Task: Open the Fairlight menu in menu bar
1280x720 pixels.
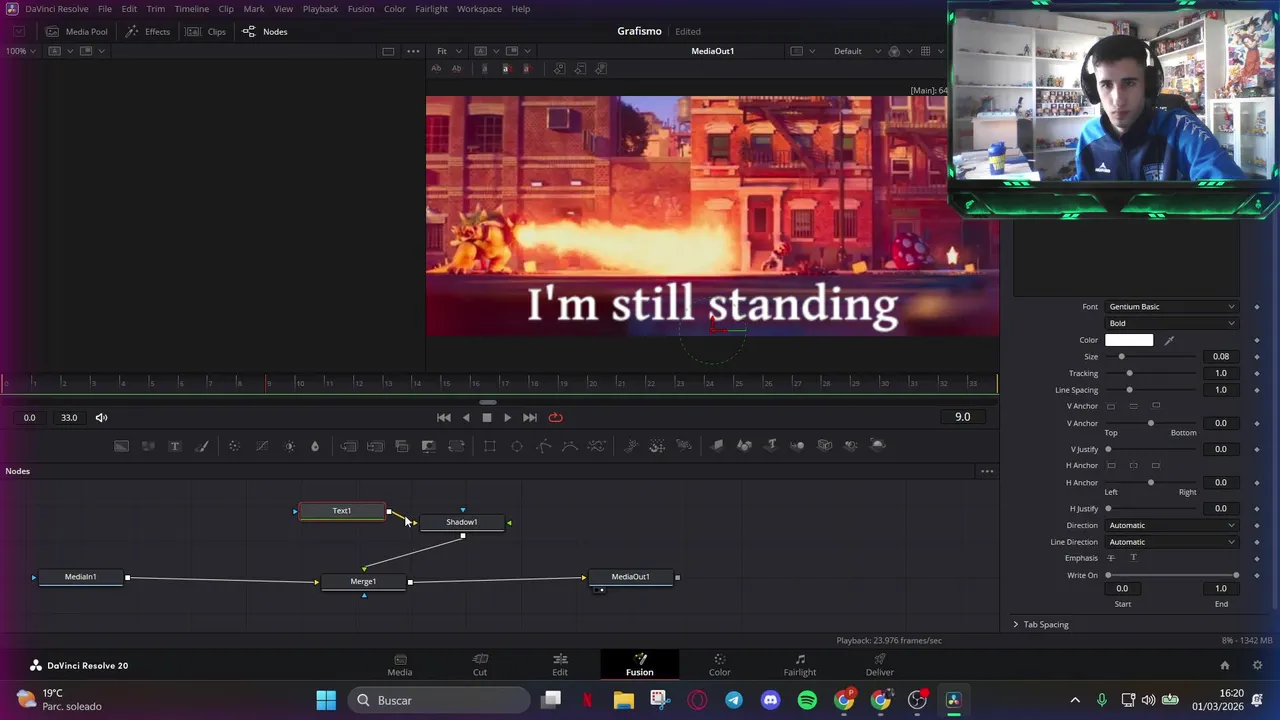Action: coord(431,9)
